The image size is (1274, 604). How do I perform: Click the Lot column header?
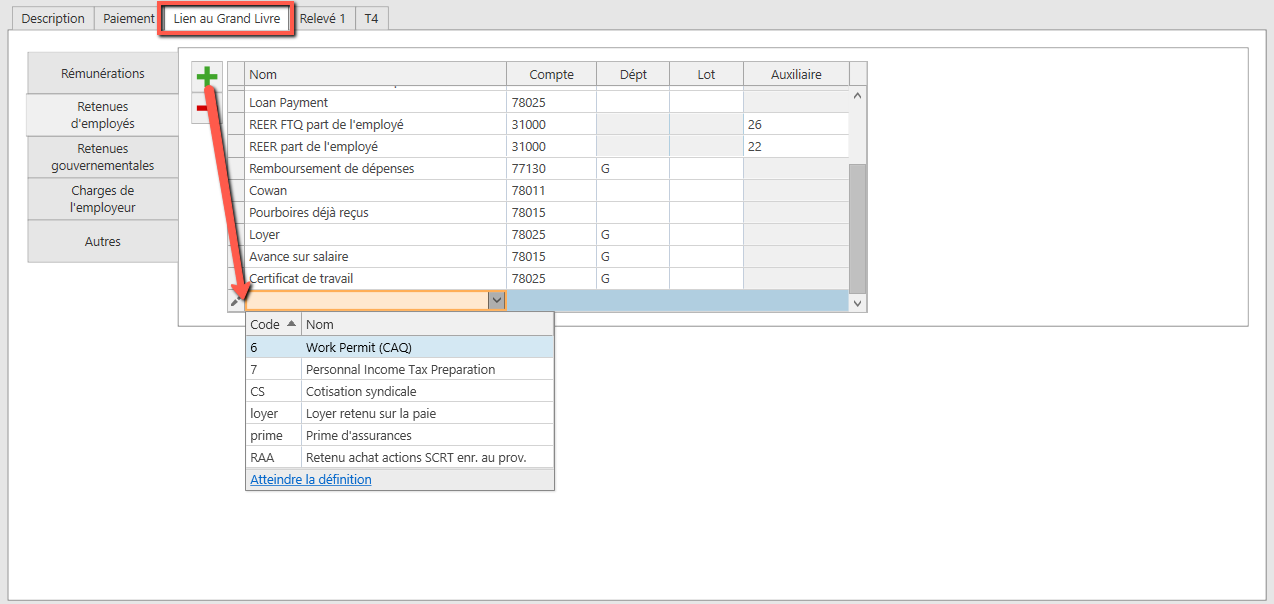point(706,74)
